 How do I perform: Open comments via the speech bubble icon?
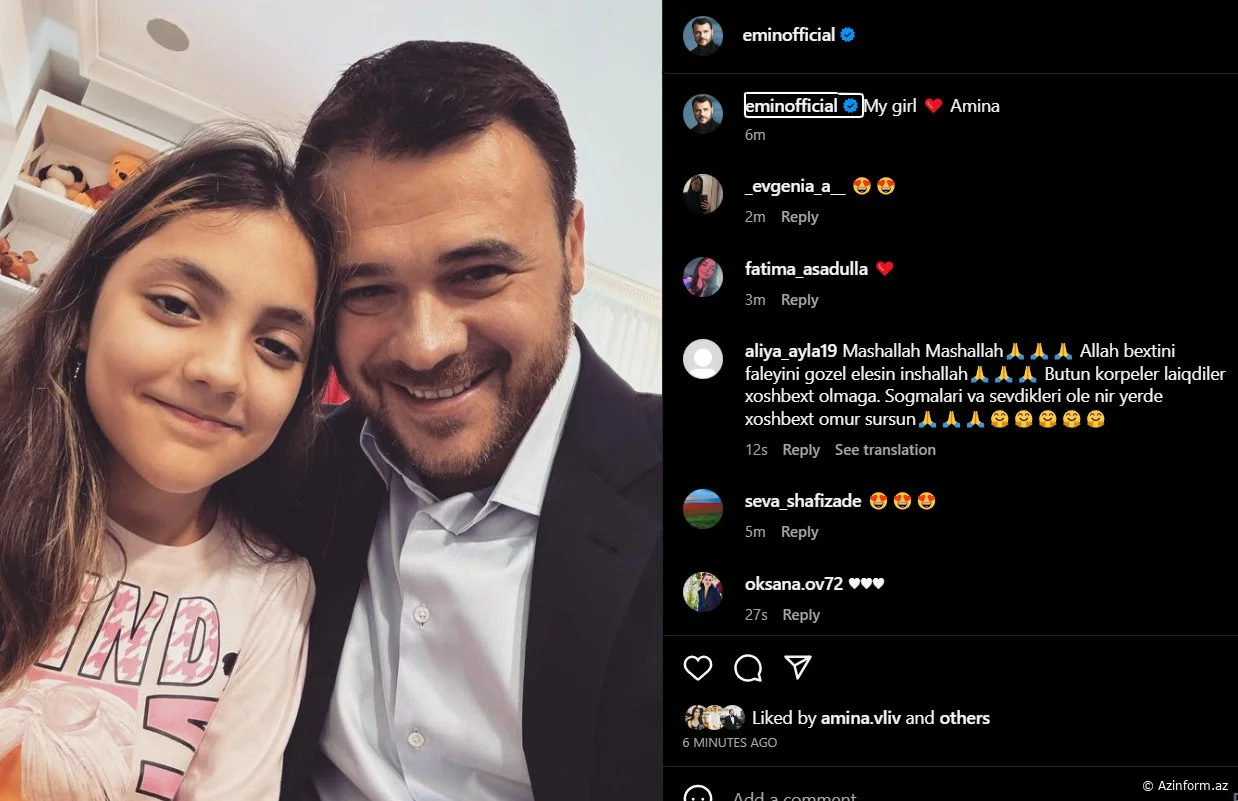pyautogui.click(x=748, y=668)
